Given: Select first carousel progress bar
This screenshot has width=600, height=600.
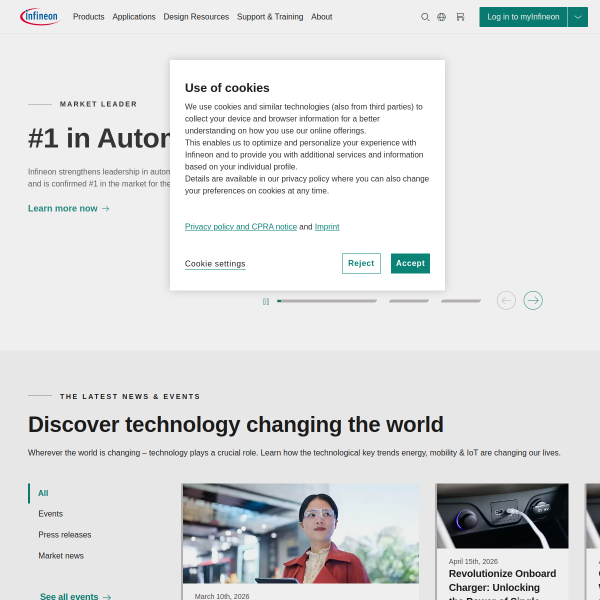Looking at the screenshot, I should pyautogui.click(x=327, y=301).
